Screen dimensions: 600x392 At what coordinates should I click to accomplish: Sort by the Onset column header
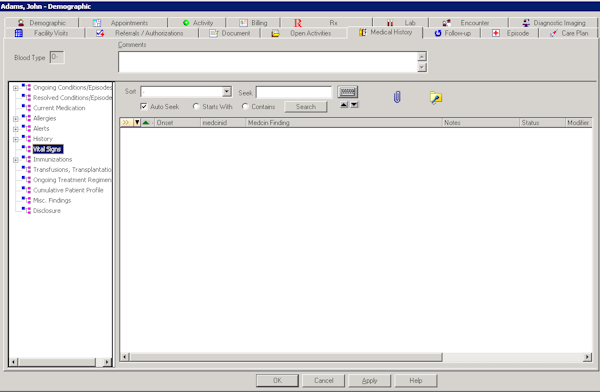click(177, 122)
